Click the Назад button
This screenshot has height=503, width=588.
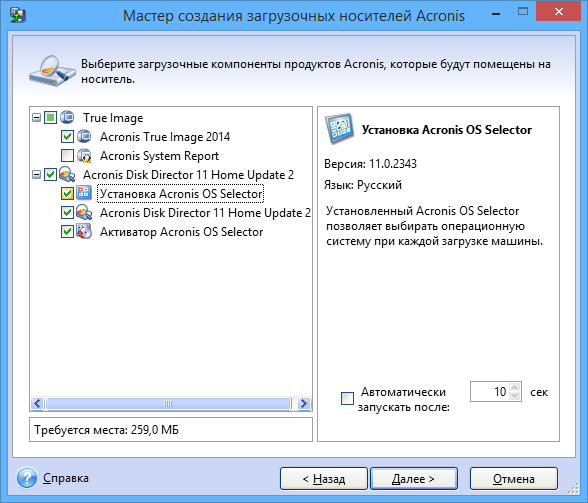coord(324,478)
